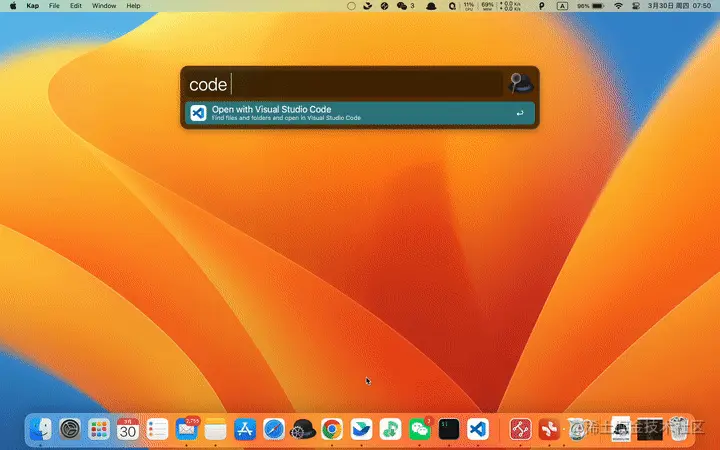
Task: Launch Google Chrome from the dock
Action: click(332, 429)
